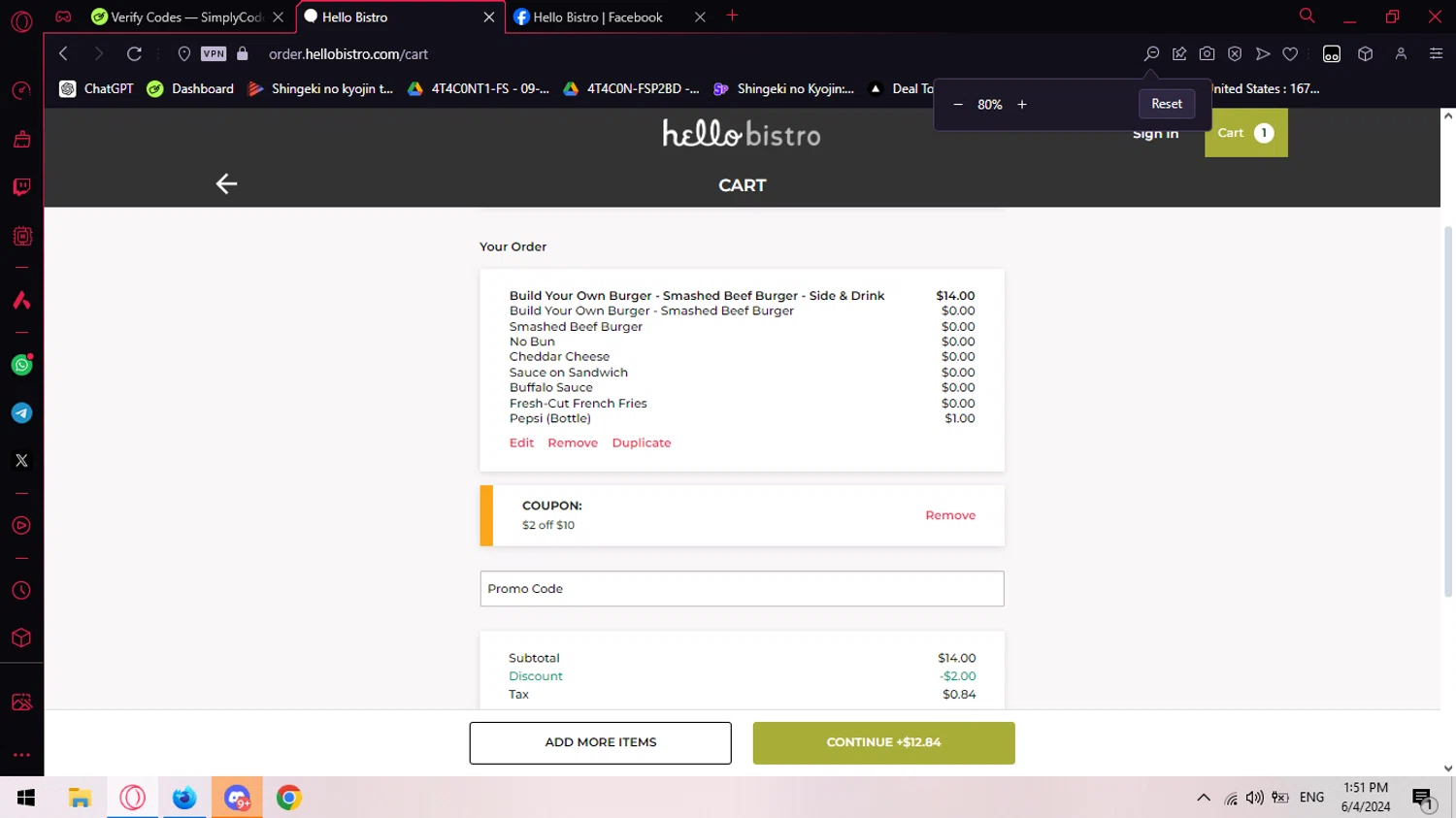The width and height of the screenshot is (1456, 818).
Task: Close the Hello Bistro tab
Action: [x=488, y=17]
